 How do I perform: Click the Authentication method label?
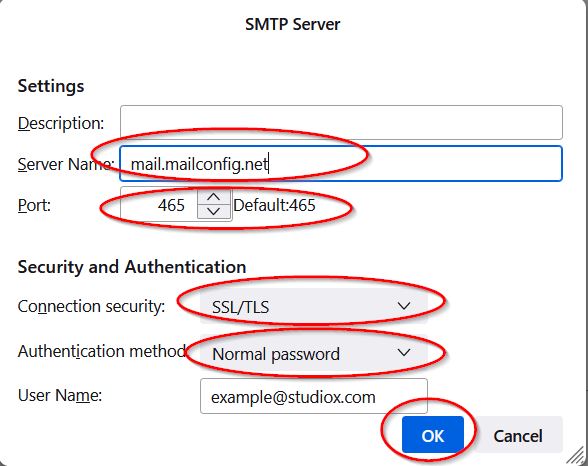pos(102,351)
